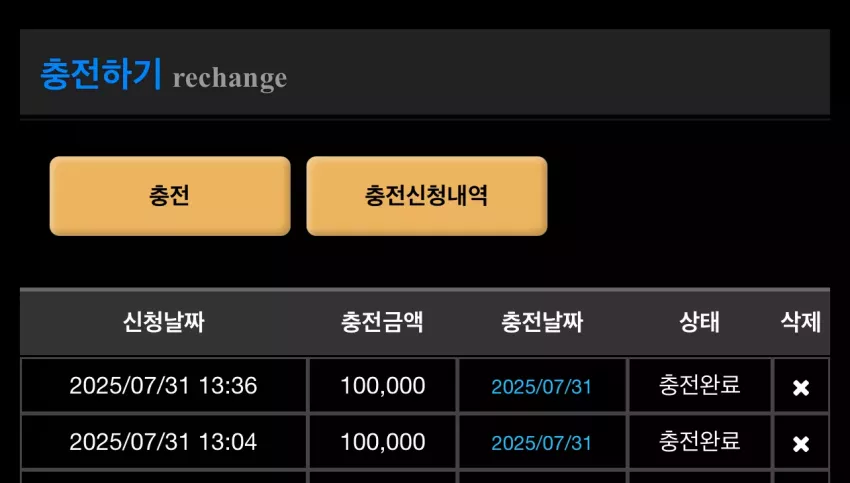Click 2025/07/31 13:04 request date cell
Screen dimensions: 850x483
(x=163, y=442)
